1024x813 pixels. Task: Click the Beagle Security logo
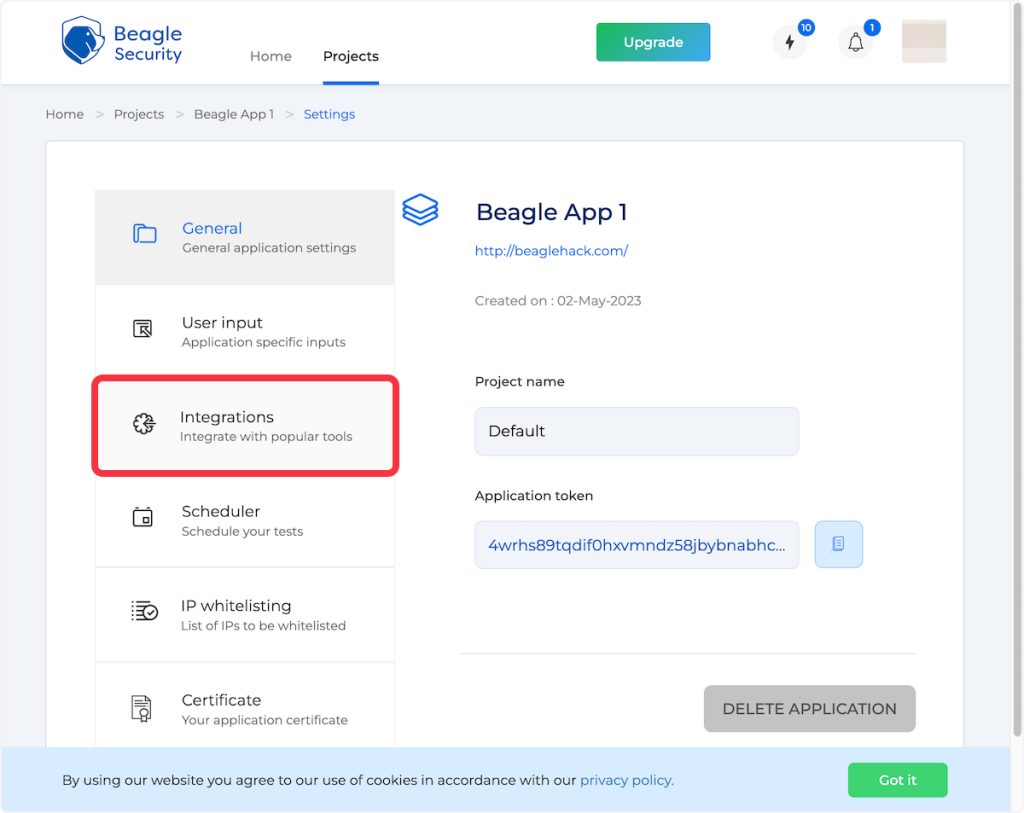click(121, 42)
